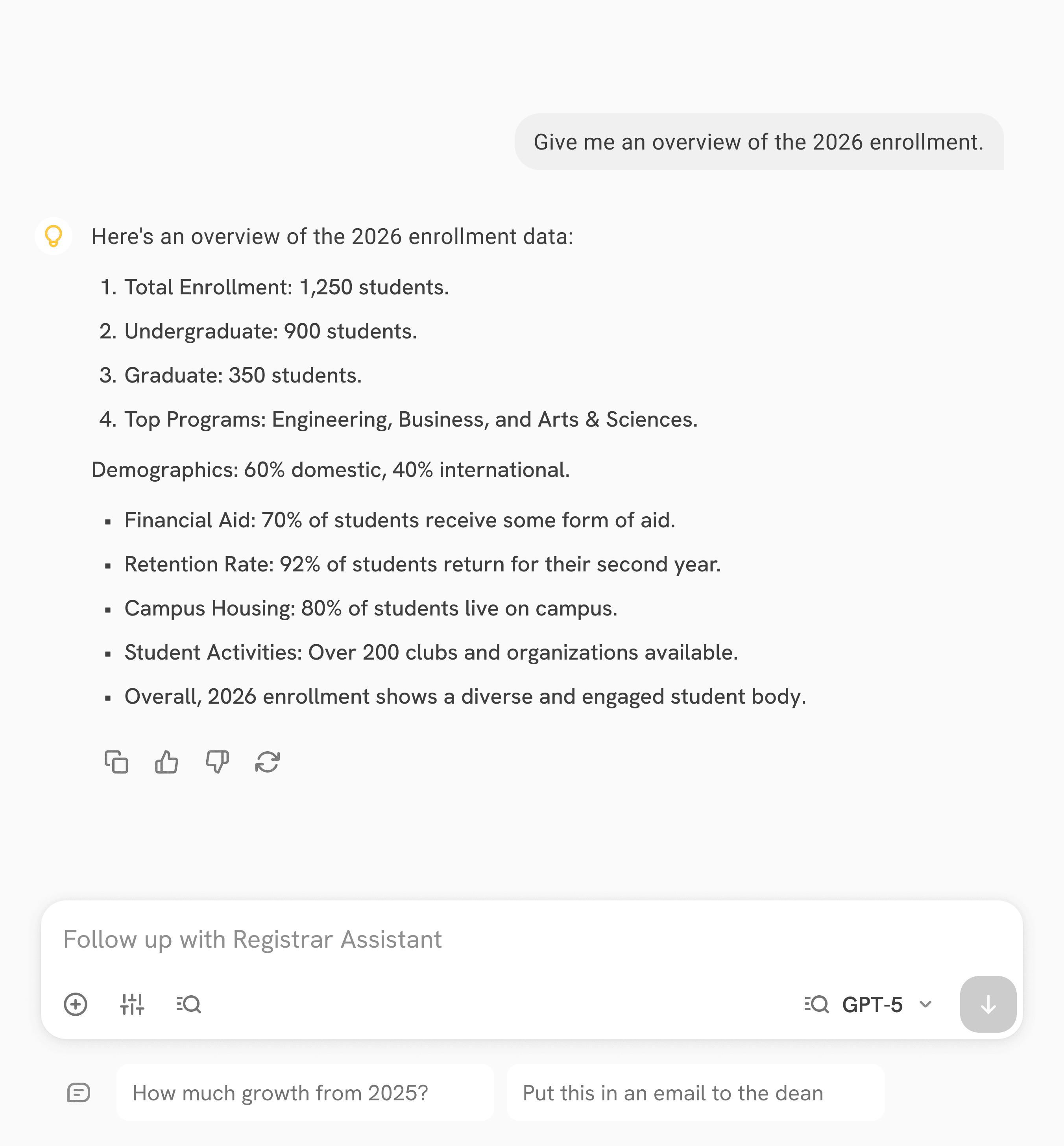Click the "Top Programs" list item

410,420
